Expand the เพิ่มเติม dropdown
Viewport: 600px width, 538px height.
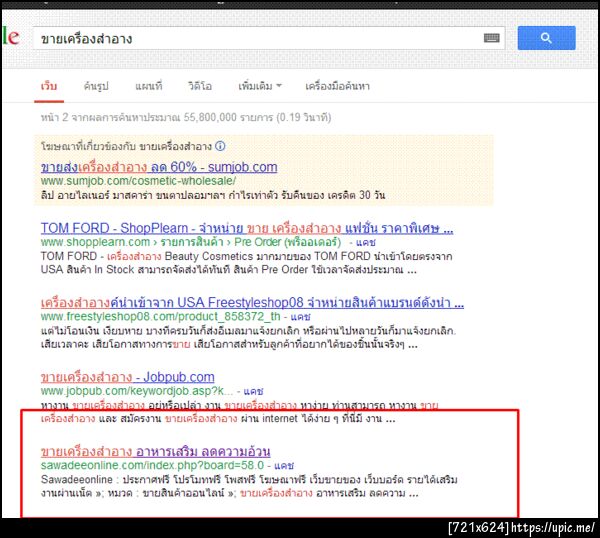tap(260, 86)
